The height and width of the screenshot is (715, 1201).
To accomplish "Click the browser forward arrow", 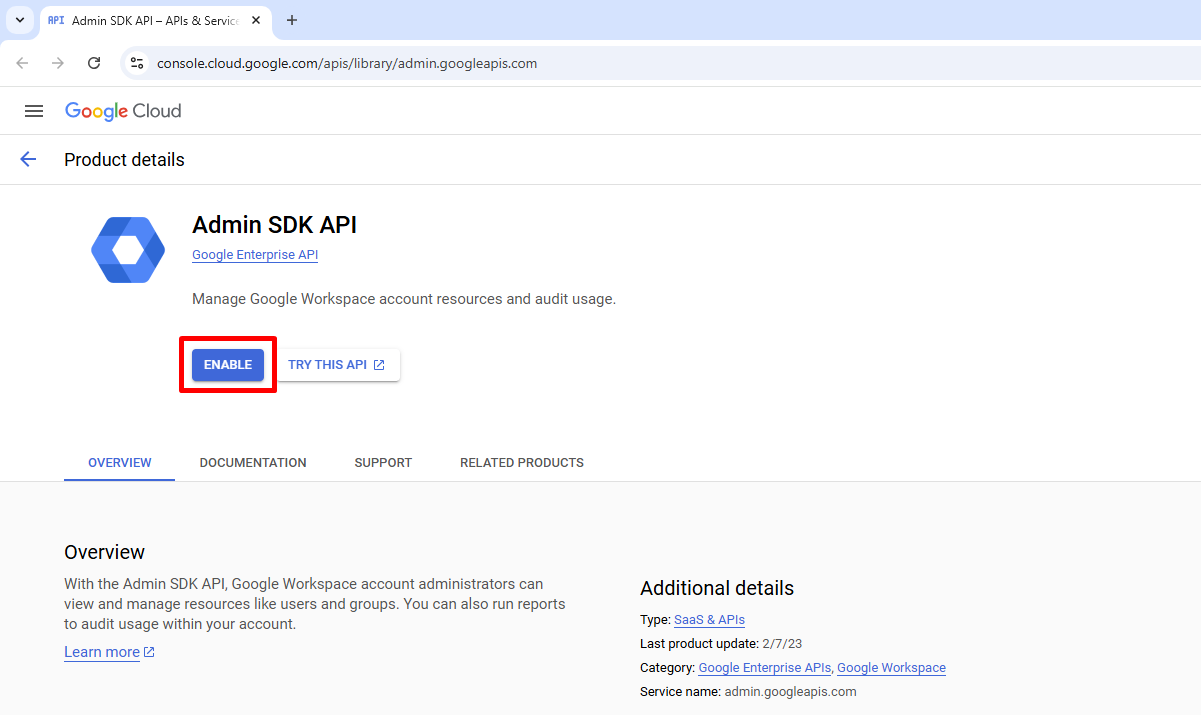I will coord(58,63).
